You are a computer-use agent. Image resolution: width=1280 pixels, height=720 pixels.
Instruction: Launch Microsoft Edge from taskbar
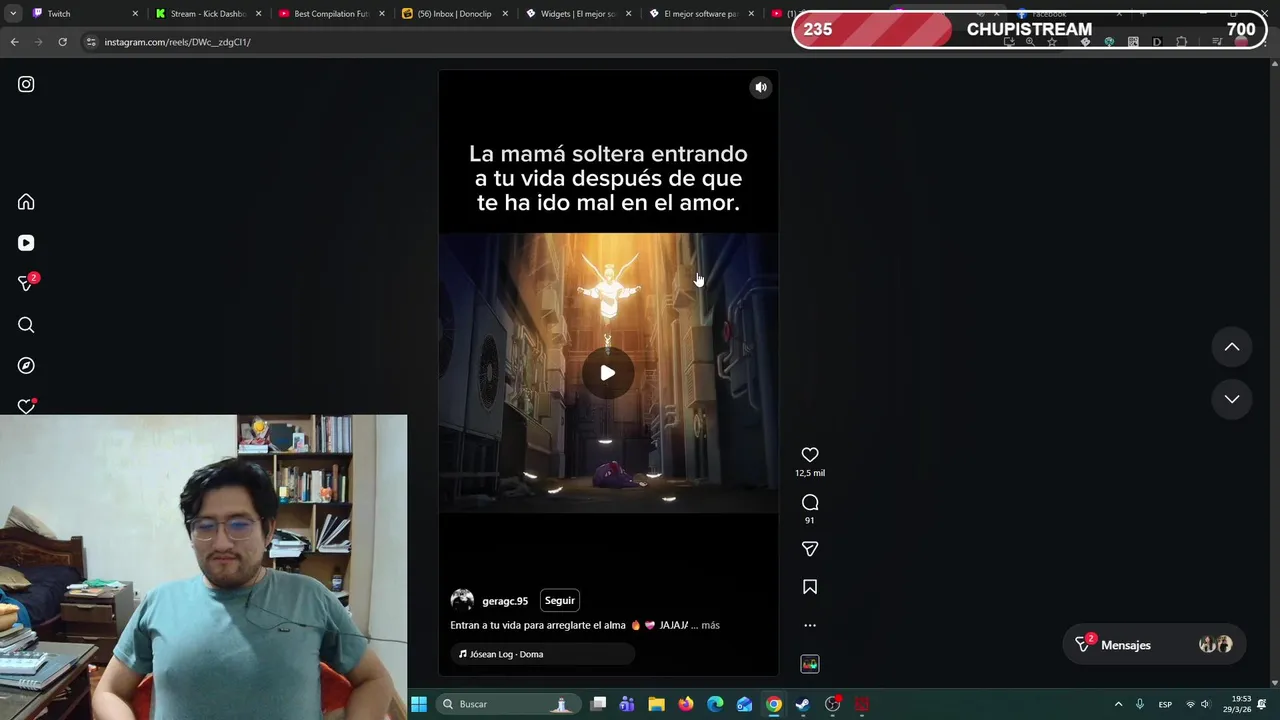715,704
